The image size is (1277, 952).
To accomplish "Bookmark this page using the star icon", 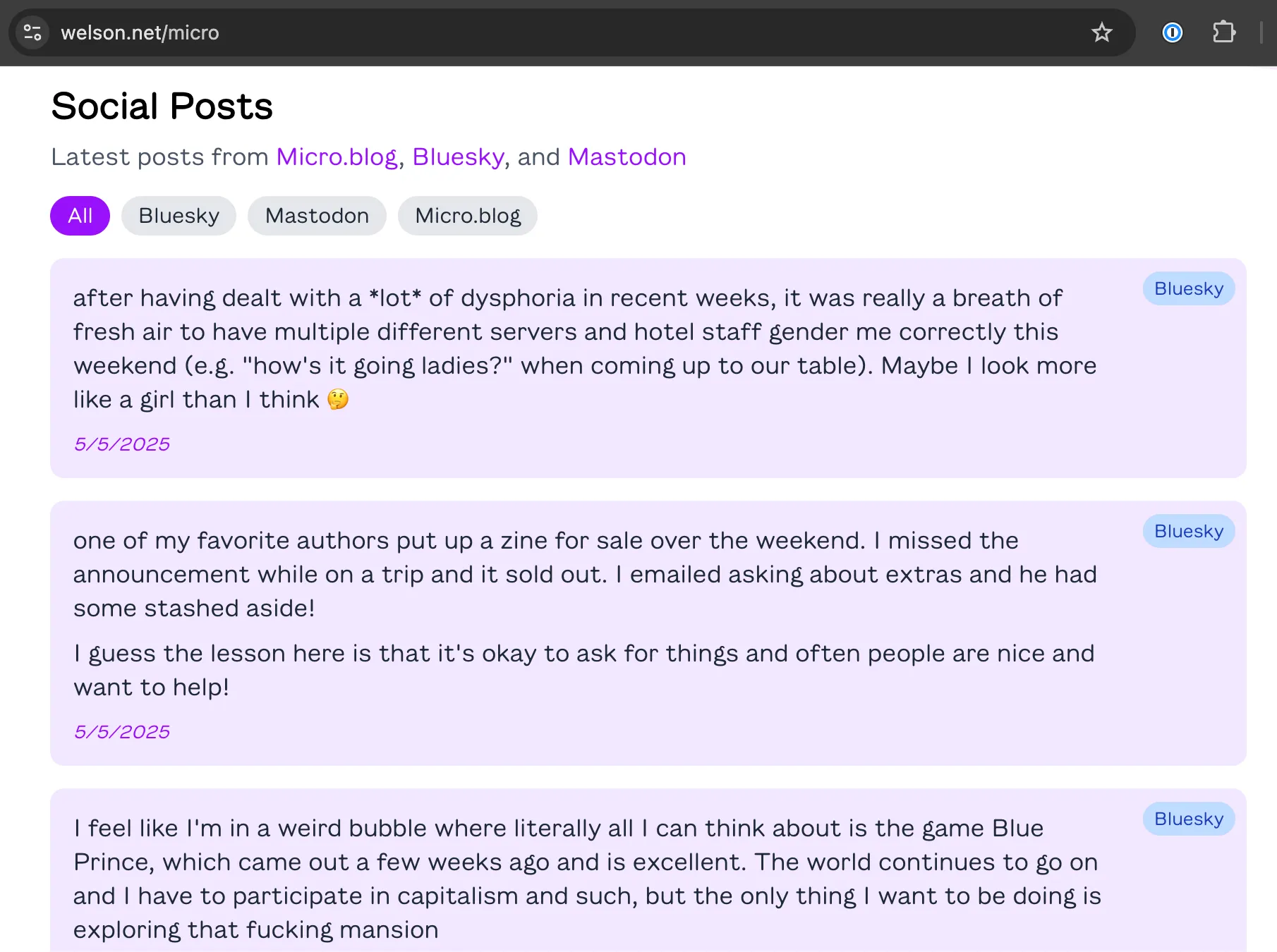I will click(1102, 32).
